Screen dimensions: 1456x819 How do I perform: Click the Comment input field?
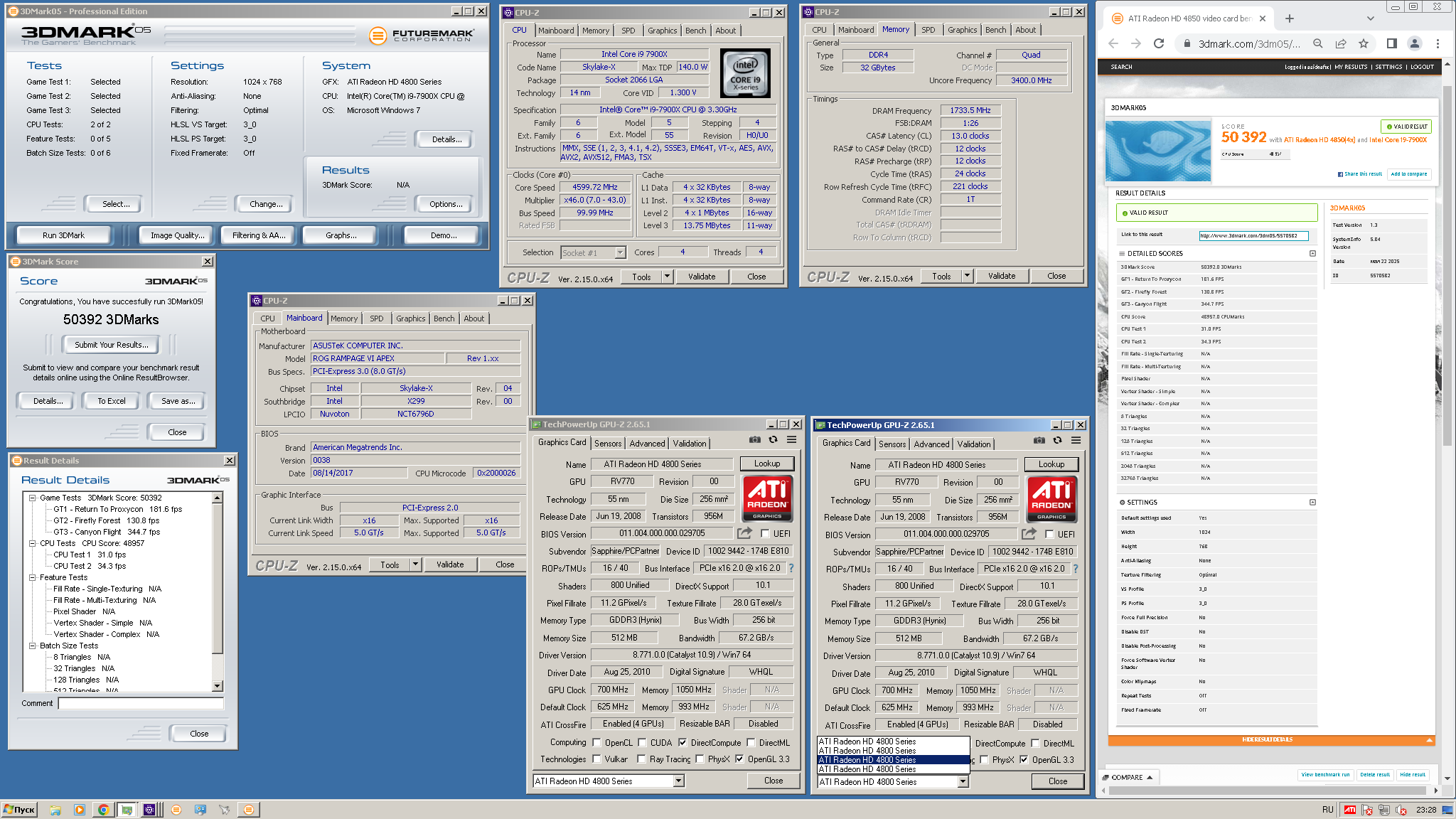141,703
